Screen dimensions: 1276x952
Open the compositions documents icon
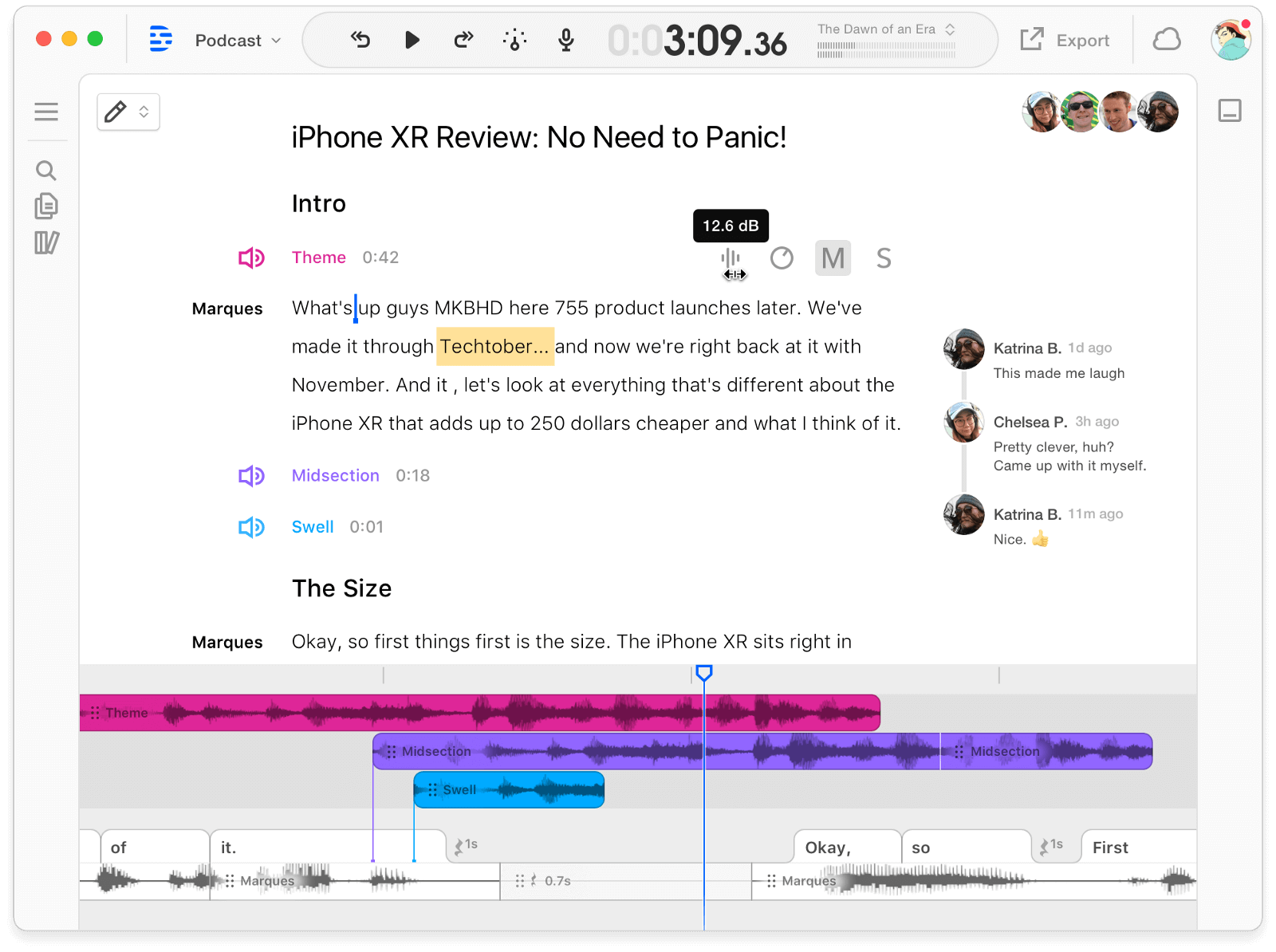click(x=46, y=207)
